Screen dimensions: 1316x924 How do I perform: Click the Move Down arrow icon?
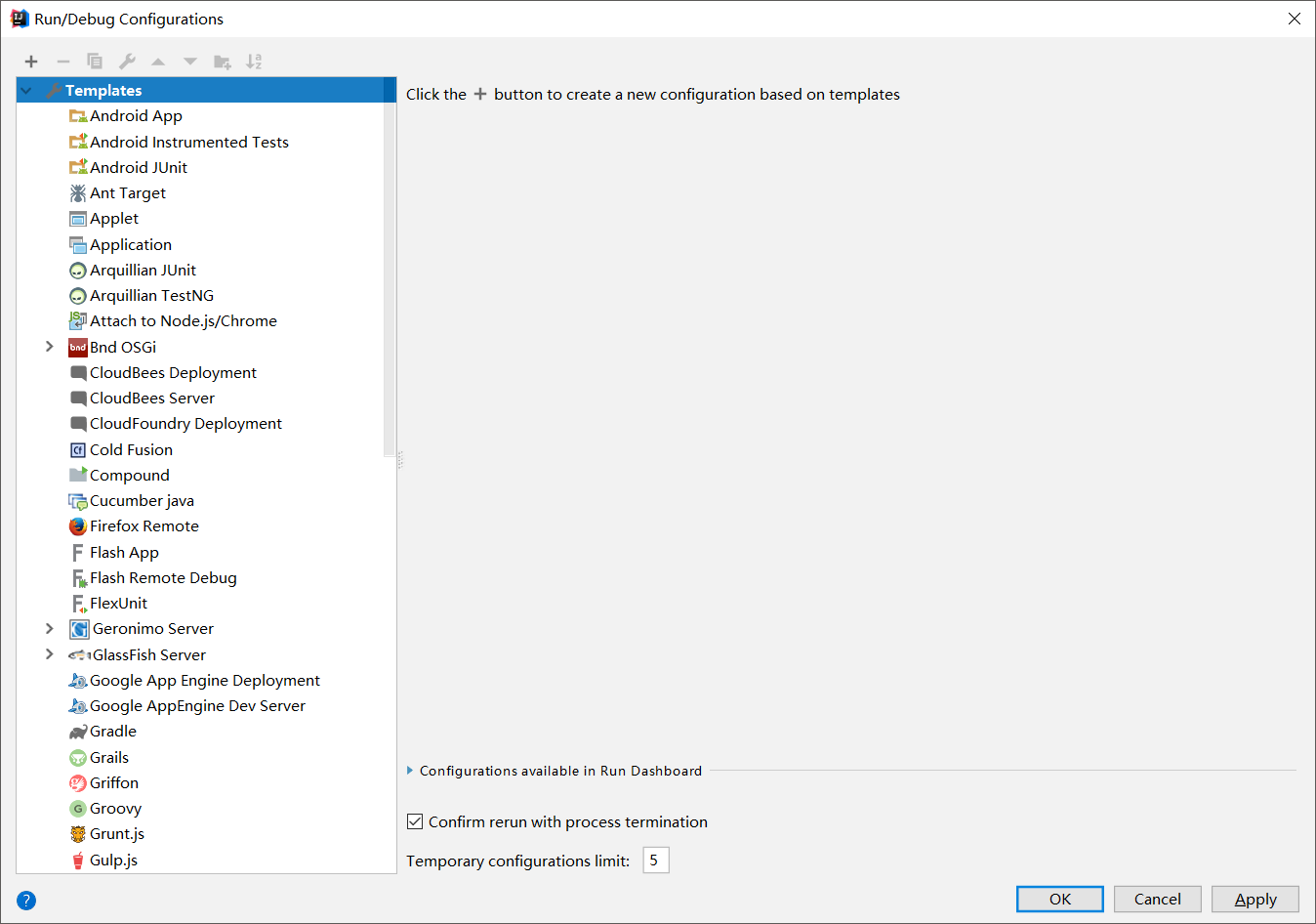pyautogui.click(x=190, y=62)
